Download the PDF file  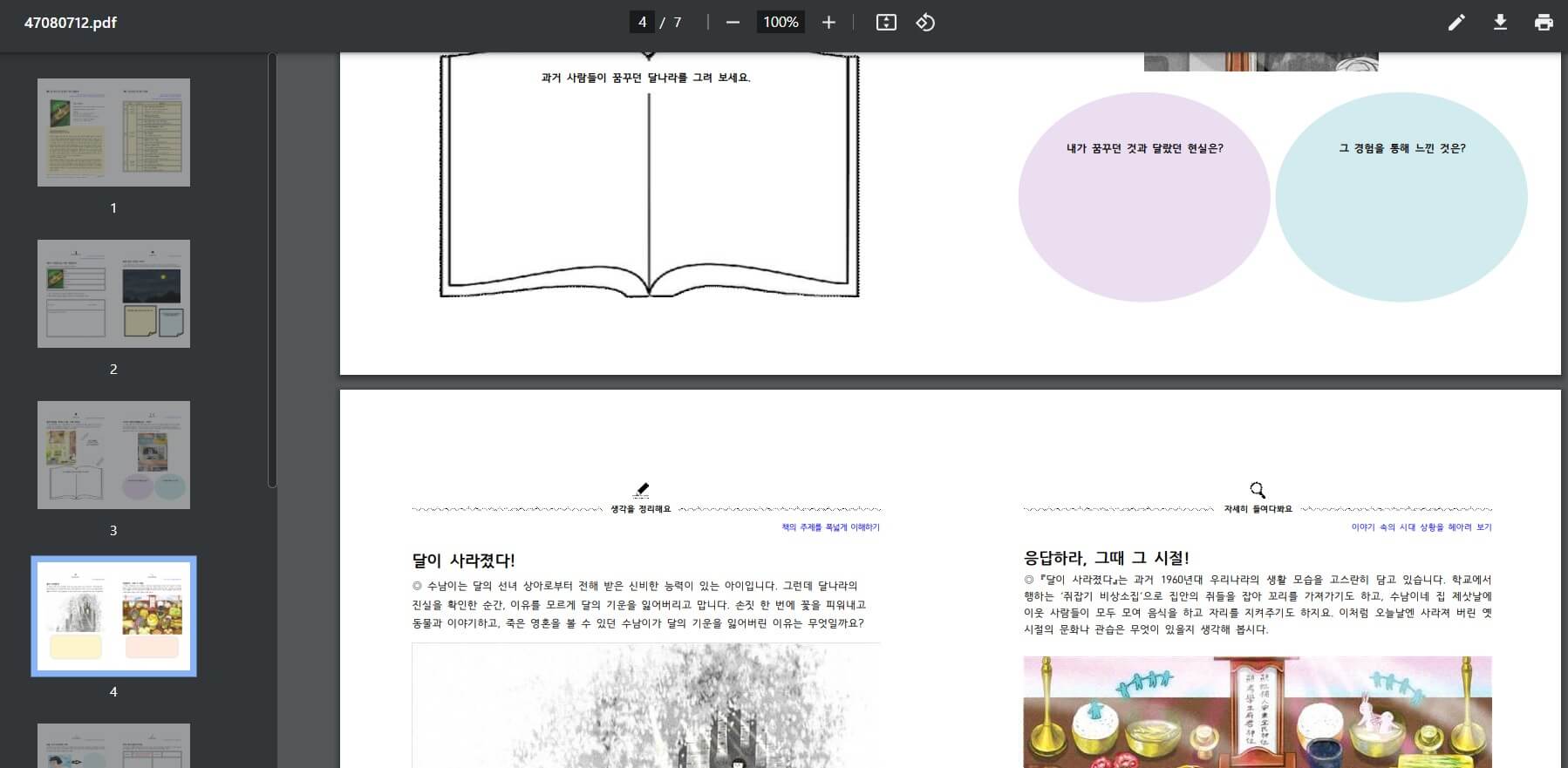click(x=1500, y=22)
